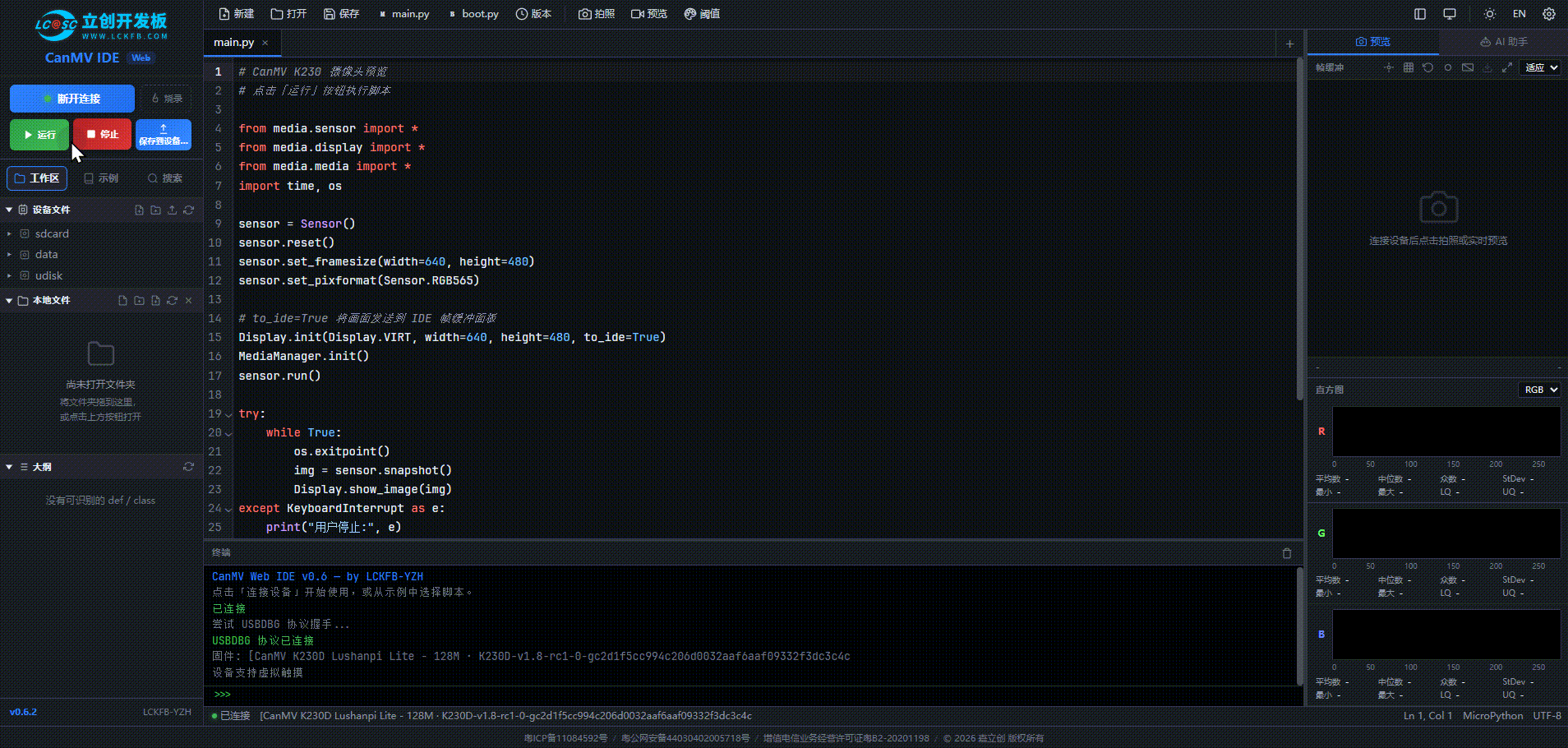Screen dimensions: 1568x748
Task: Click the 拍照 capture photo toolbar button
Action: 597,14
